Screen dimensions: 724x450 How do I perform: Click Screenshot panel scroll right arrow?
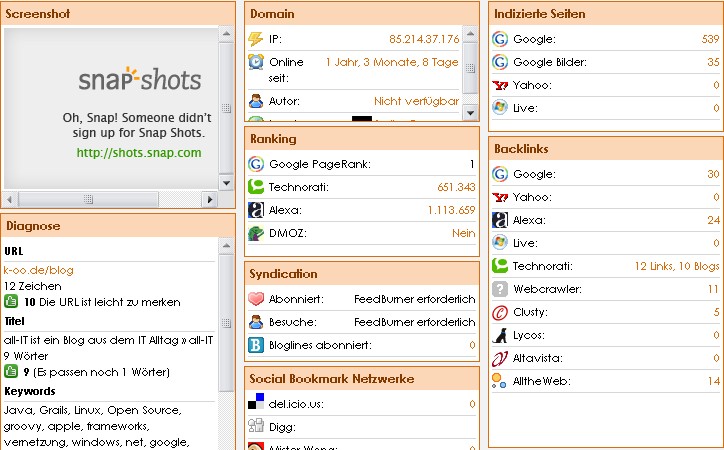tap(210, 199)
